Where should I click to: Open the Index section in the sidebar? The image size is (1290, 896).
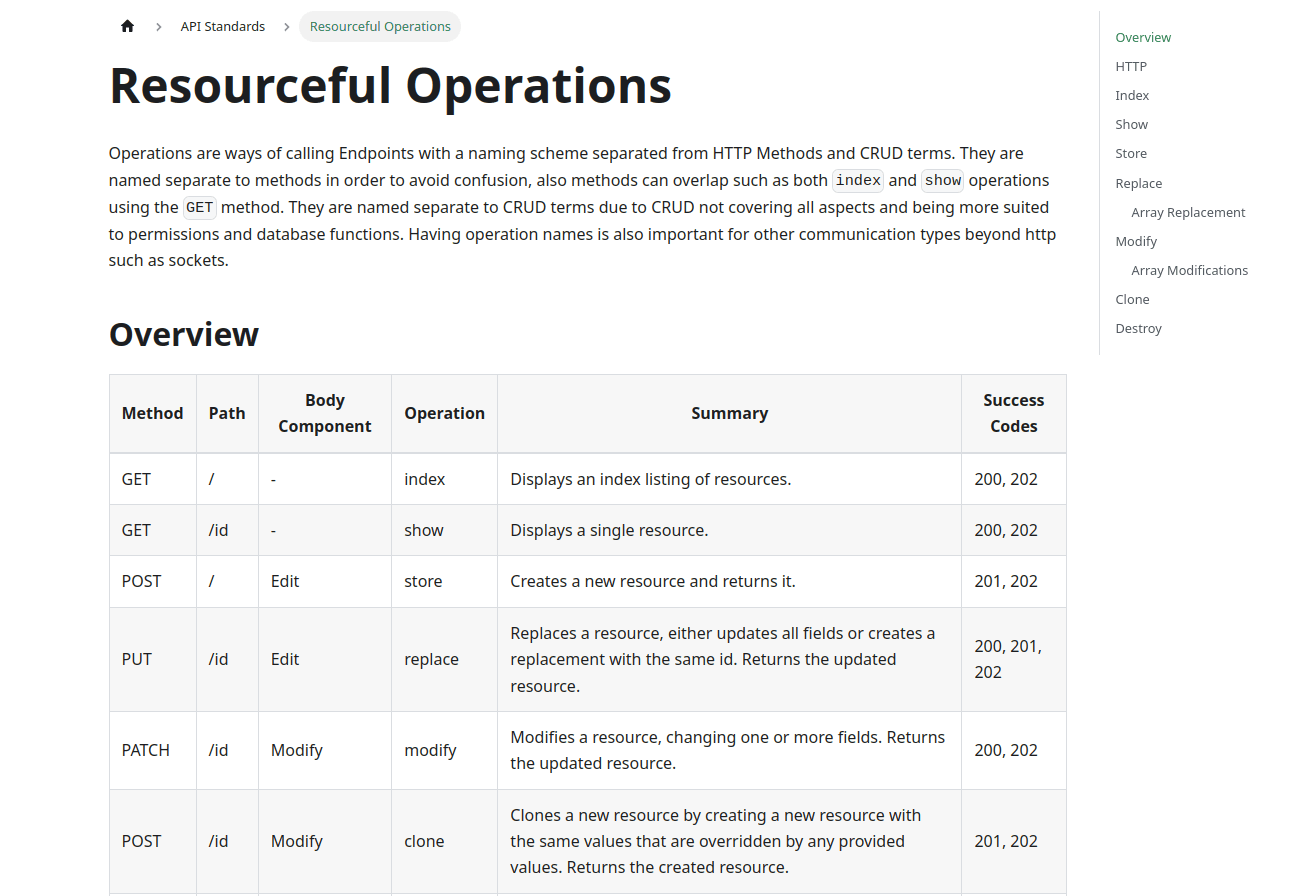(x=1131, y=95)
